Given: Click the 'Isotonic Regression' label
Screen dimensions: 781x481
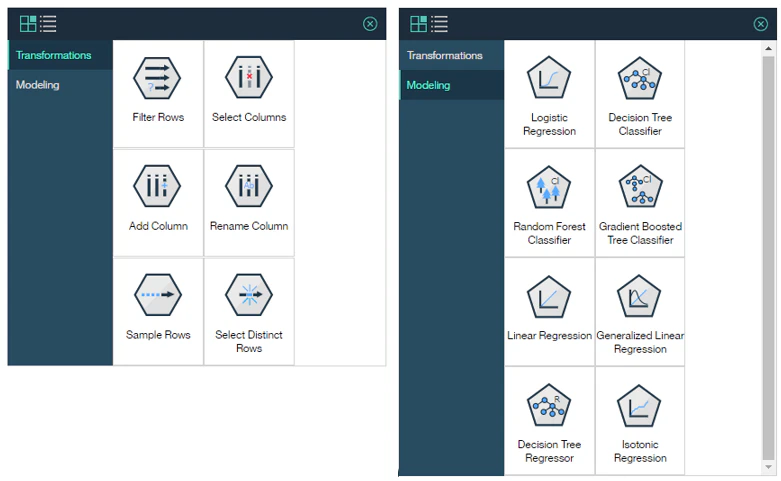Looking at the screenshot, I should coord(640,451).
